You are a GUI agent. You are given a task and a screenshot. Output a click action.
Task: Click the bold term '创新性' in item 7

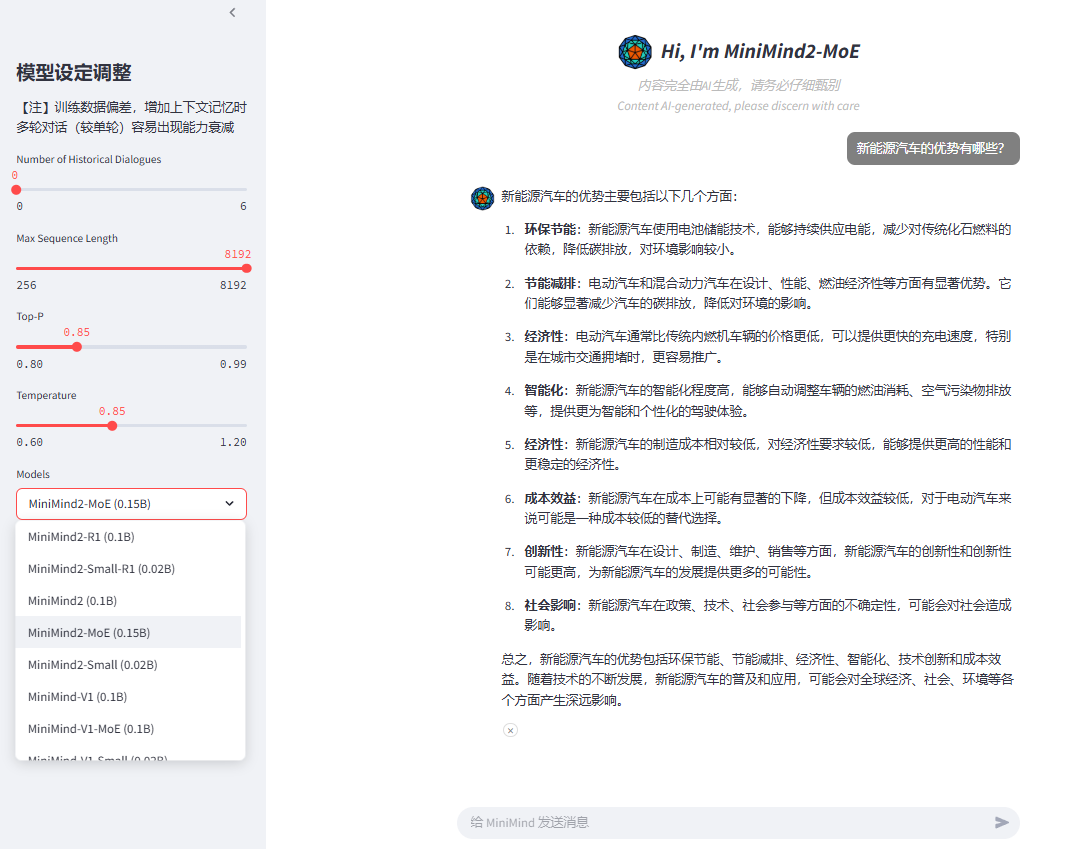(x=543, y=552)
